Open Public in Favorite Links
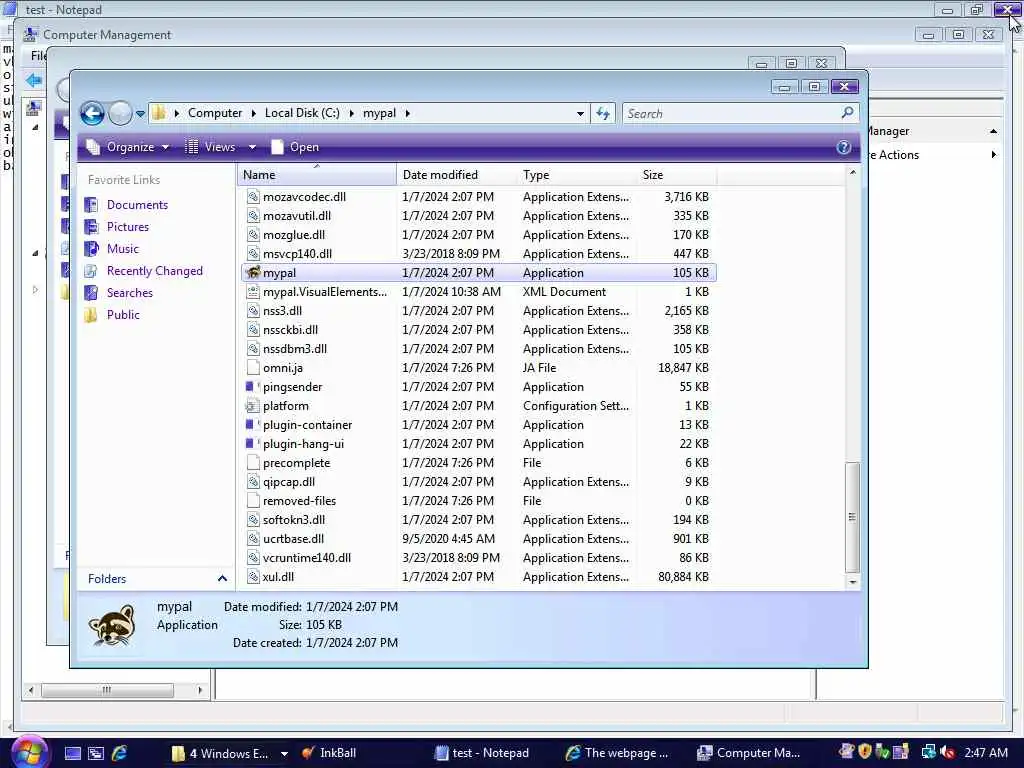1024x768 pixels. (123, 315)
